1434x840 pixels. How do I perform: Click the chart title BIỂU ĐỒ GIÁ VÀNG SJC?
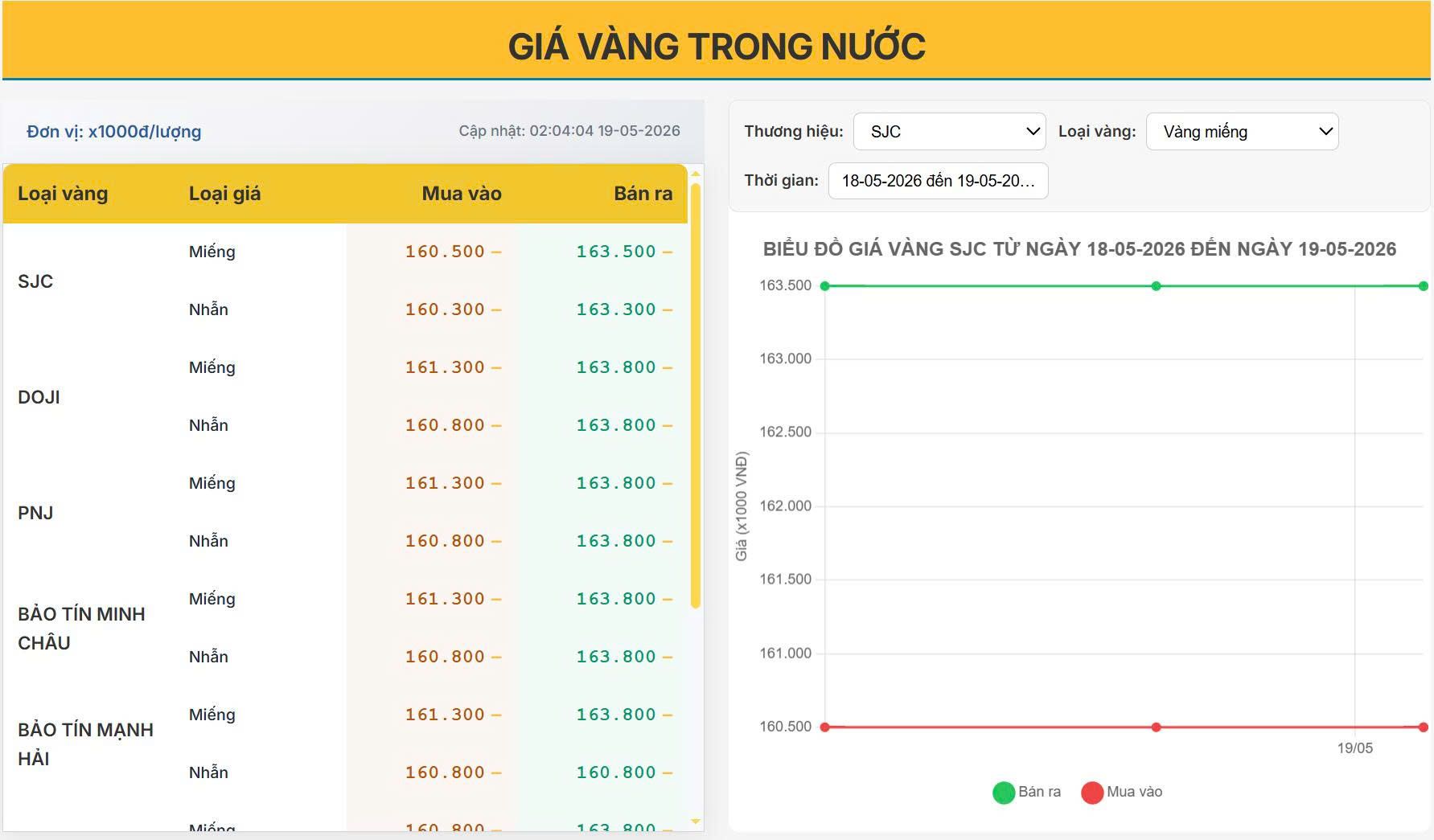(x=1079, y=249)
